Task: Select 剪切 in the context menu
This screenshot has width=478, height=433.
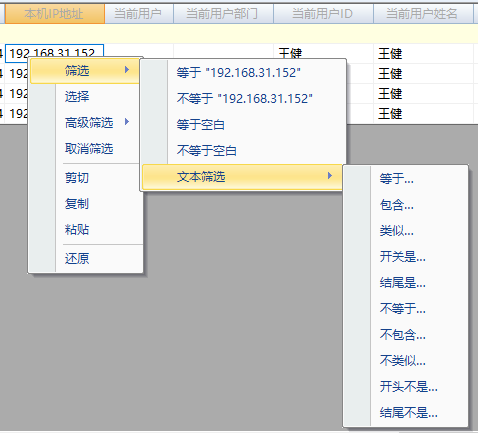Action: tap(77, 178)
